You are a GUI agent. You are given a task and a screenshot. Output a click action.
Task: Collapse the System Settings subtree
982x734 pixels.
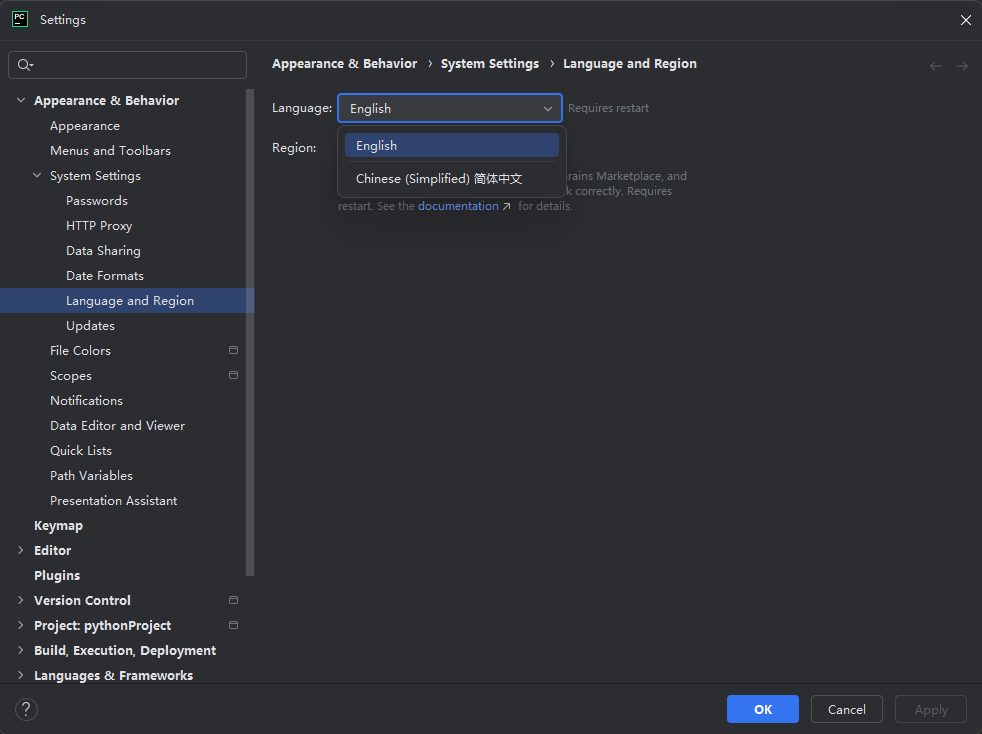(37, 175)
